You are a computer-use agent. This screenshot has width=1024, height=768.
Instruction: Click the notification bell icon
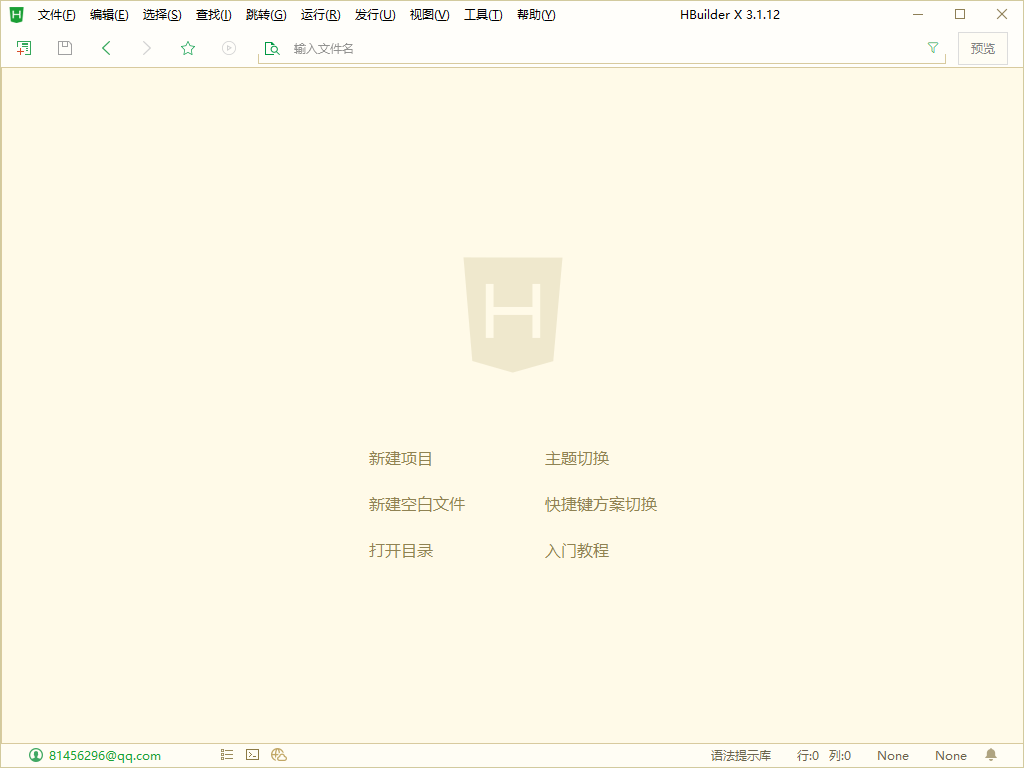pyautogui.click(x=991, y=755)
